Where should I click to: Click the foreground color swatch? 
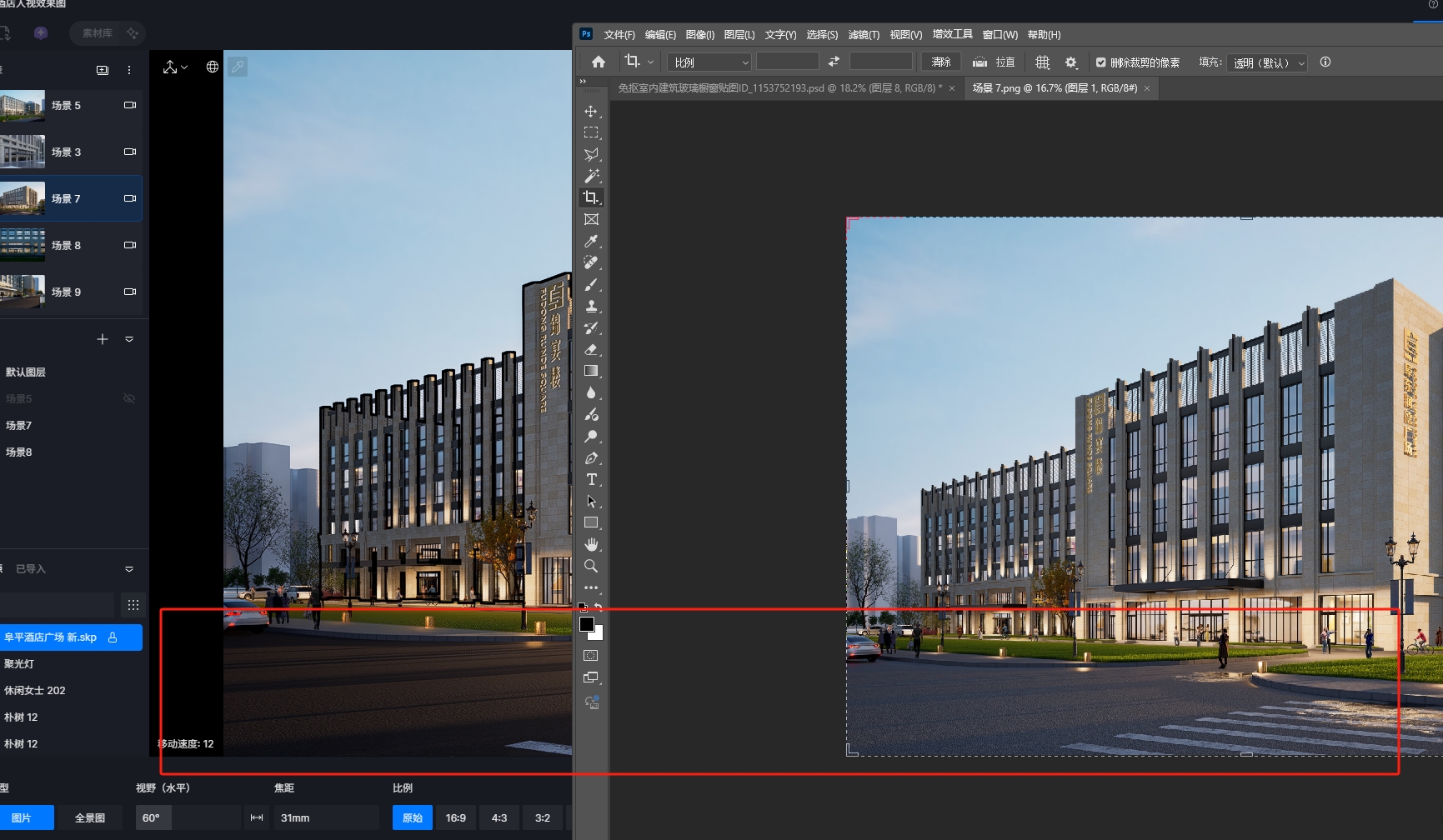587,624
